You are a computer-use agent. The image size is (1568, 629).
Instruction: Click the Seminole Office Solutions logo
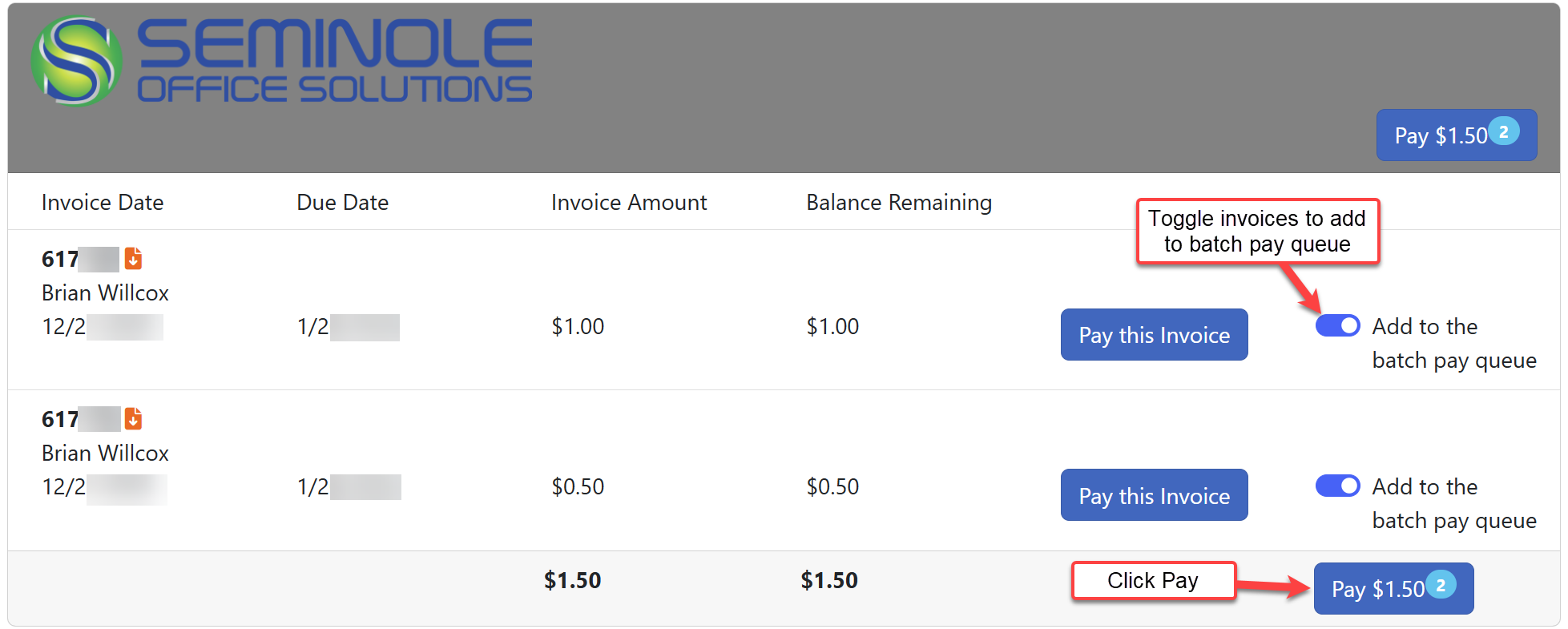[280, 56]
